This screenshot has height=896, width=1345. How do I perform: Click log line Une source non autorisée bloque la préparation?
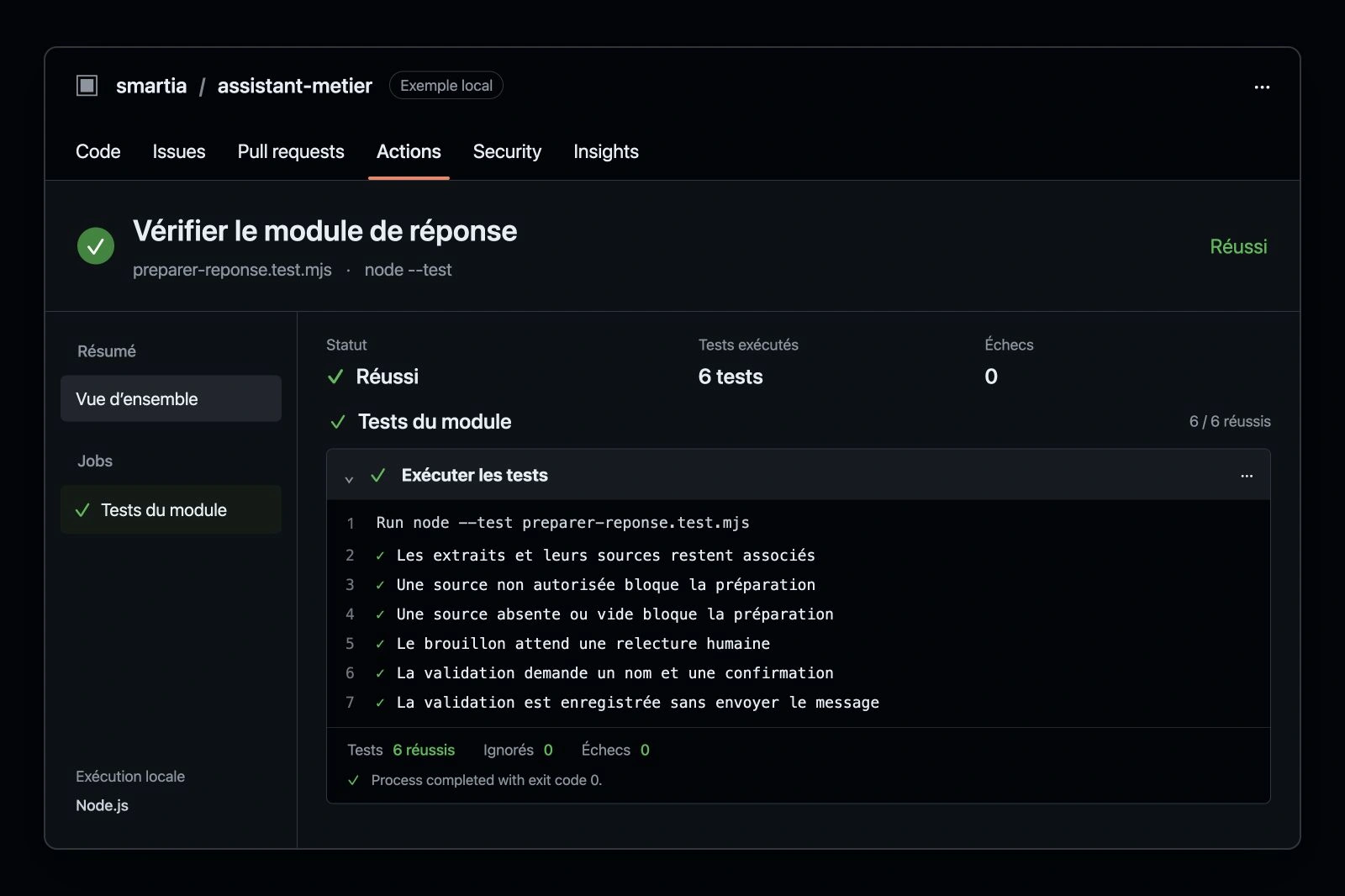[x=606, y=585]
